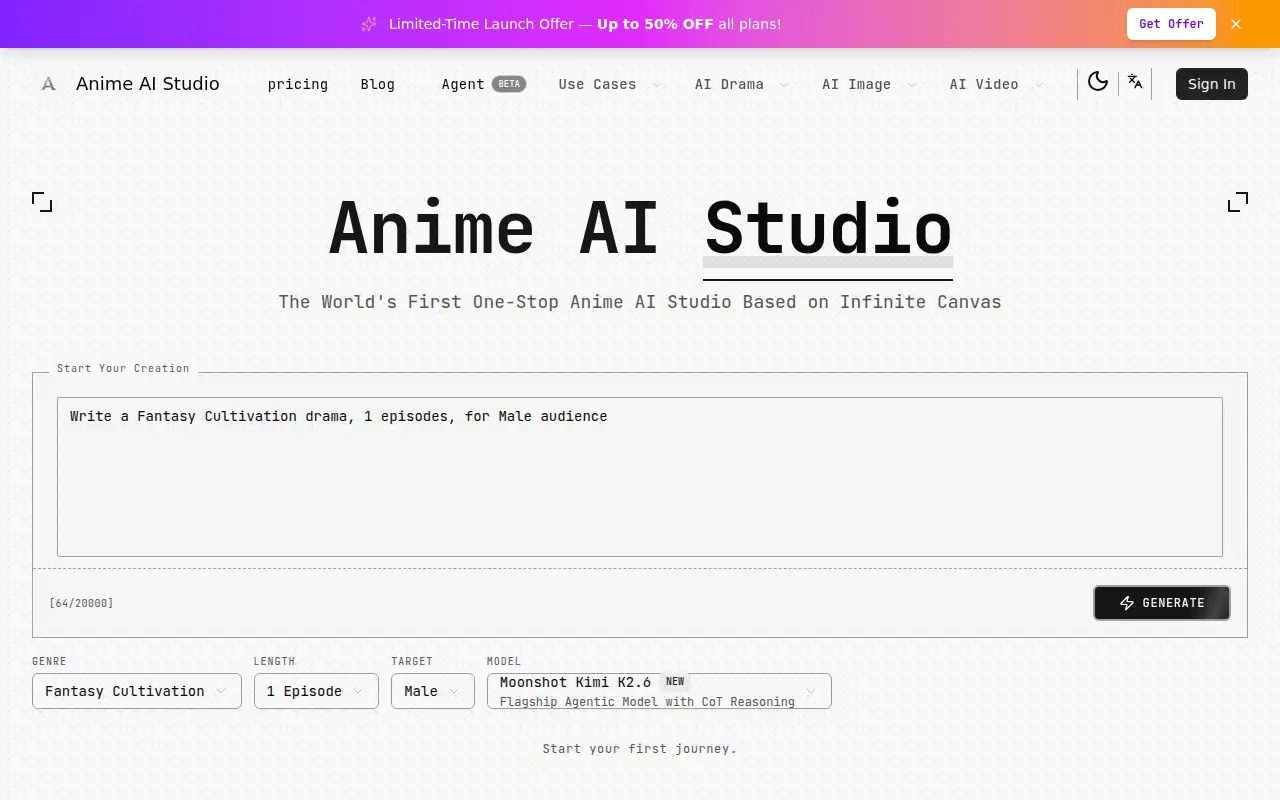Click the large 'Anime AI Studio' heading
1280x800 pixels.
click(x=640, y=229)
